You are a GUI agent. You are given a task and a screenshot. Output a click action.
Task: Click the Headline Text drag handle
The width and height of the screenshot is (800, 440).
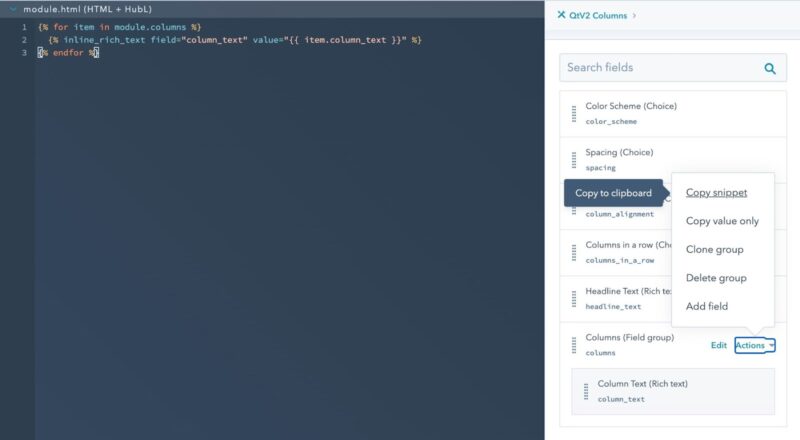pos(573,298)
